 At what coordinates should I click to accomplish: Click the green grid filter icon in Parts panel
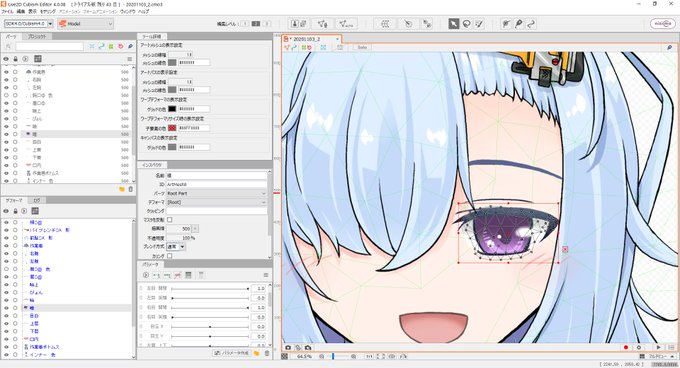tap(111, 46)
